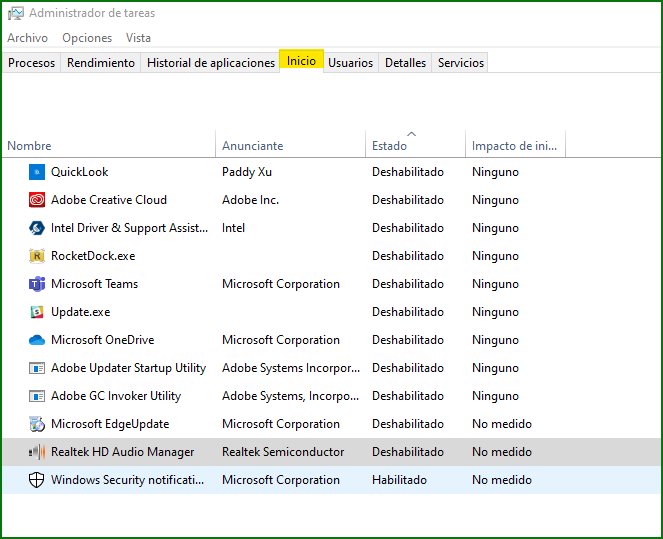Click the Adobe Updater Startup Utility icon
This screenshot has height=539, width=663.
tap(37, 368)
